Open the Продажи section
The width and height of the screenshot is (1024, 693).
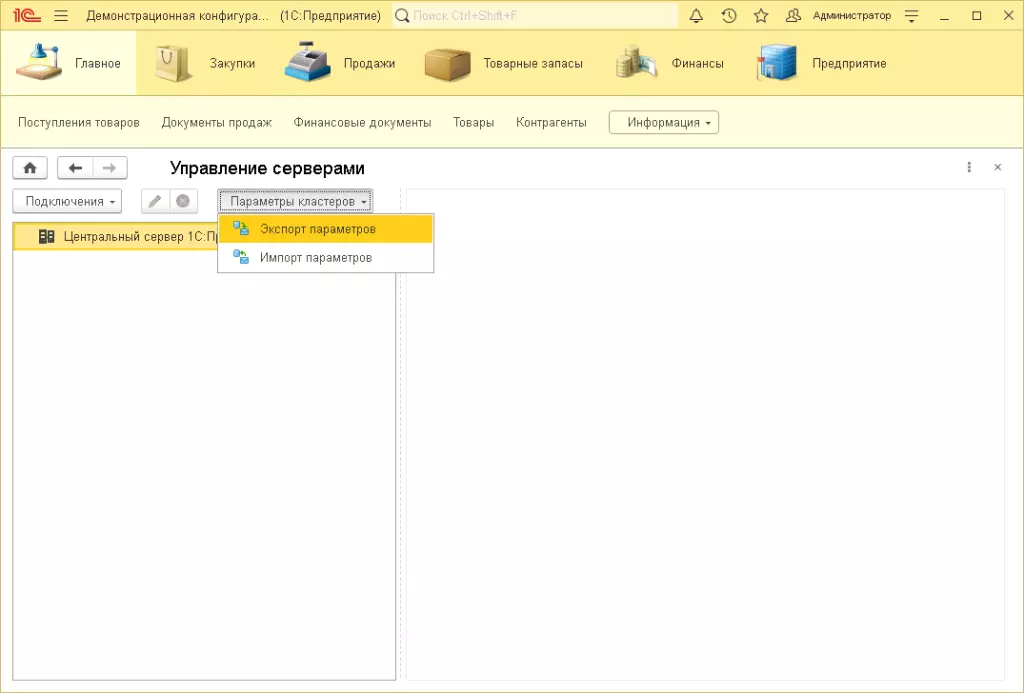[x=340, y=63]
